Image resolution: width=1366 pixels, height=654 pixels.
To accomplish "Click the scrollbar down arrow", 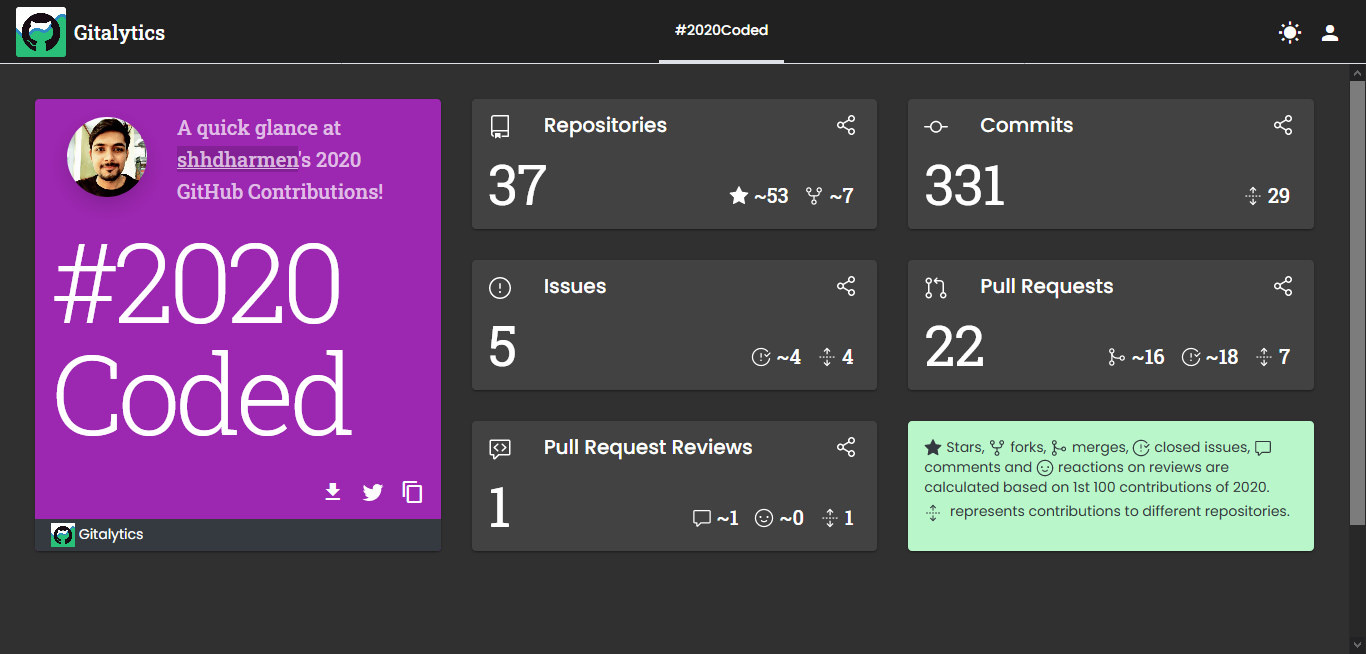I will click(x=1357, y=645).
